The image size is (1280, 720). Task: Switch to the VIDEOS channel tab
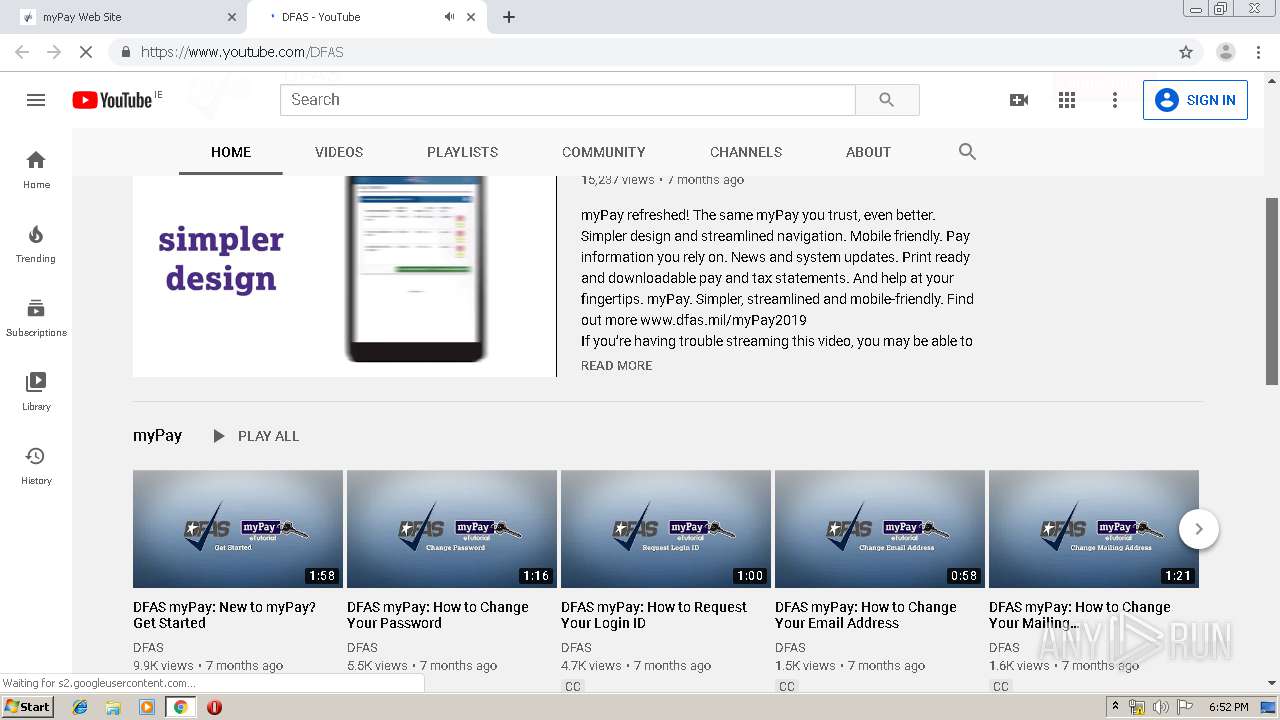coord(339,152)
